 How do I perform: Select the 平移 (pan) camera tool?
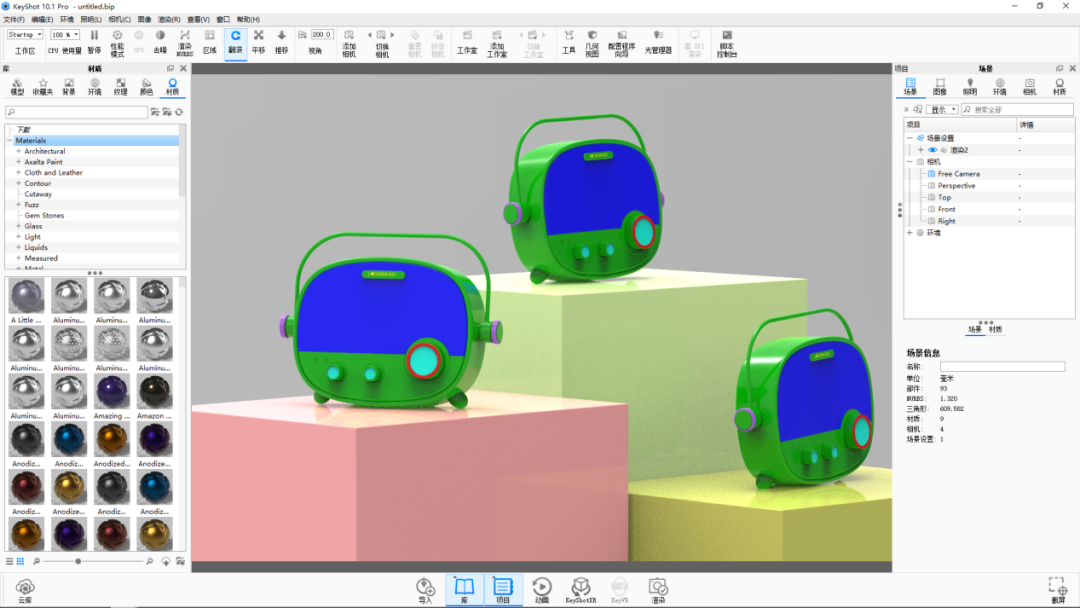pos(258,42)
